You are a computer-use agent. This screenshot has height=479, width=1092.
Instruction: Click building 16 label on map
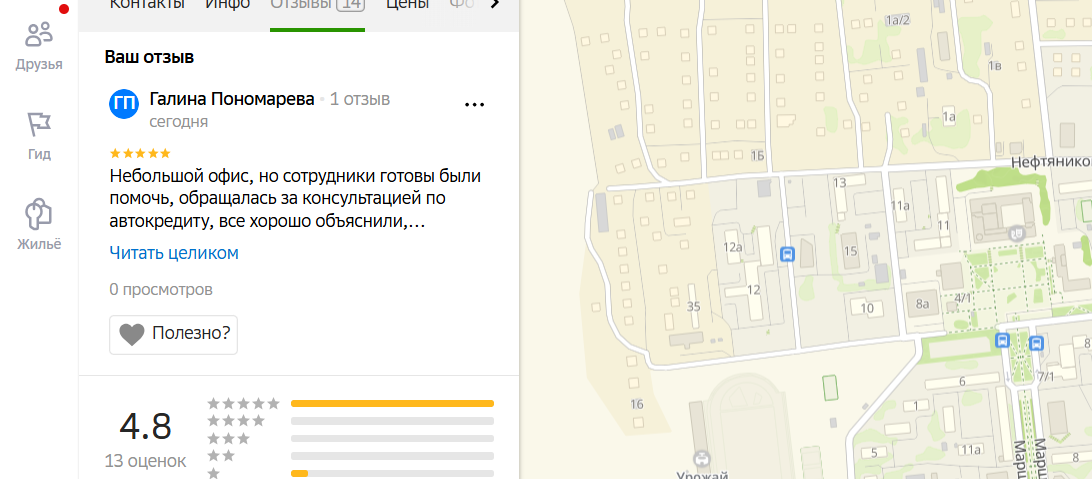(x=637, y=405)
